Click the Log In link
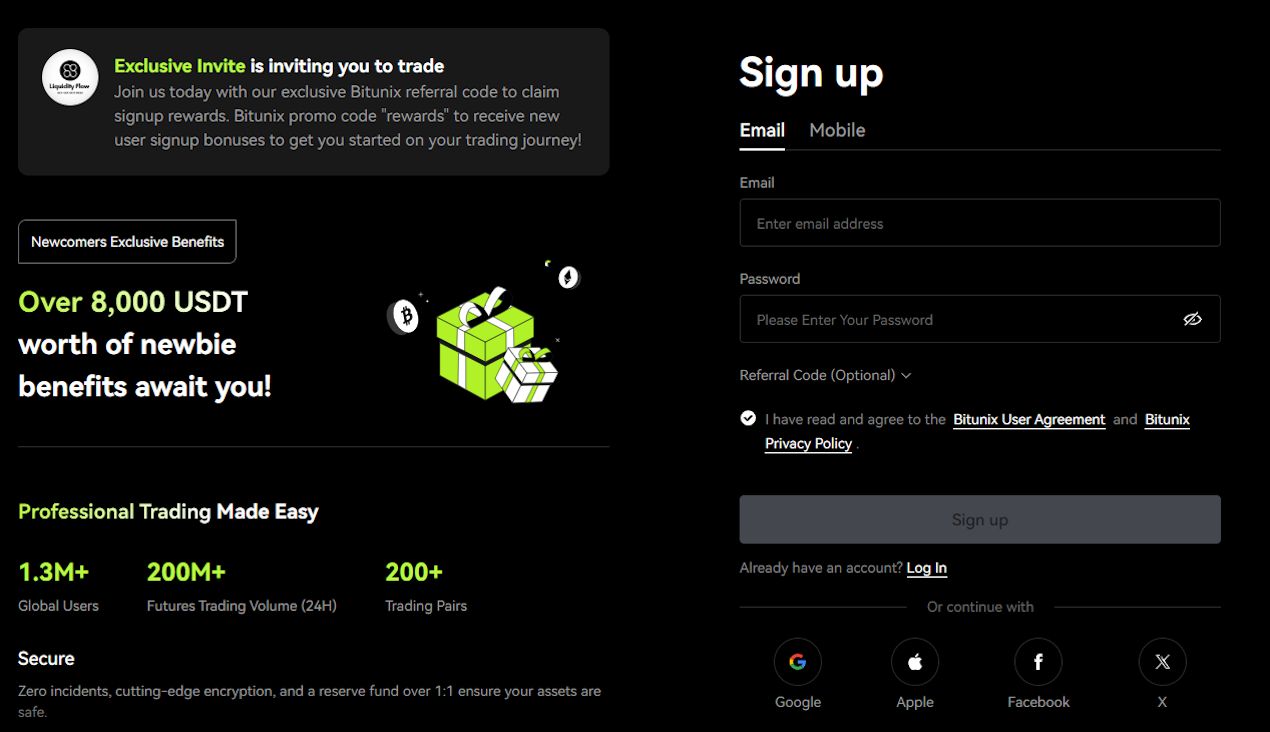The width and height of the screenshot is (1270, 732). click(x=926, y=567)
